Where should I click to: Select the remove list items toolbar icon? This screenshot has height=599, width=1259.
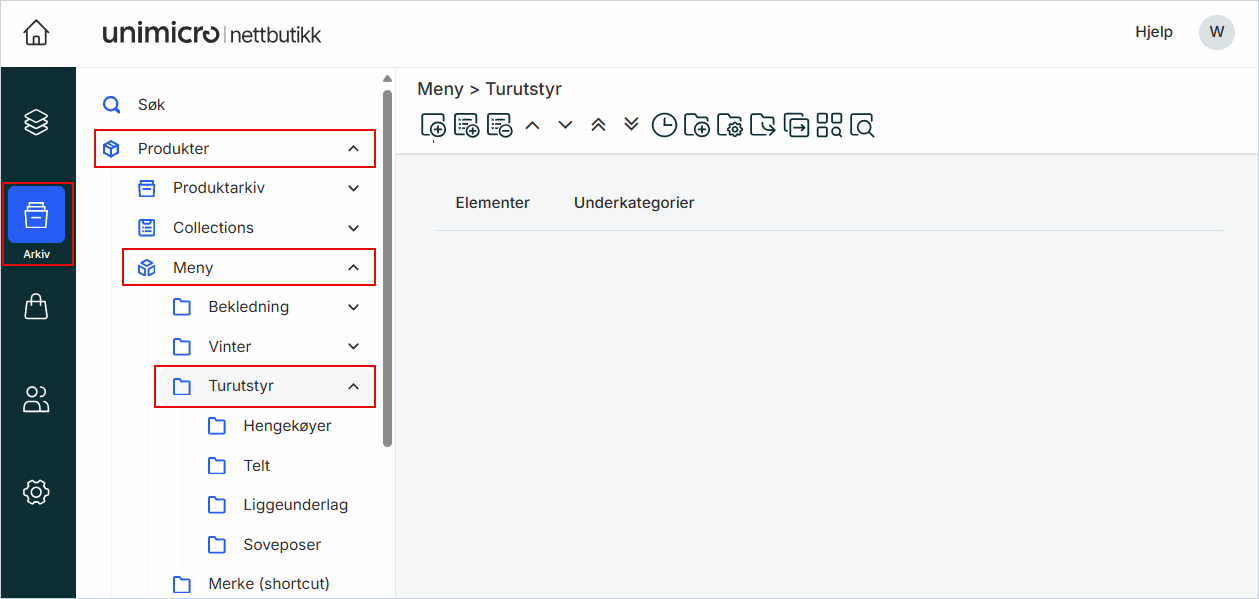(x=497, y=124)
